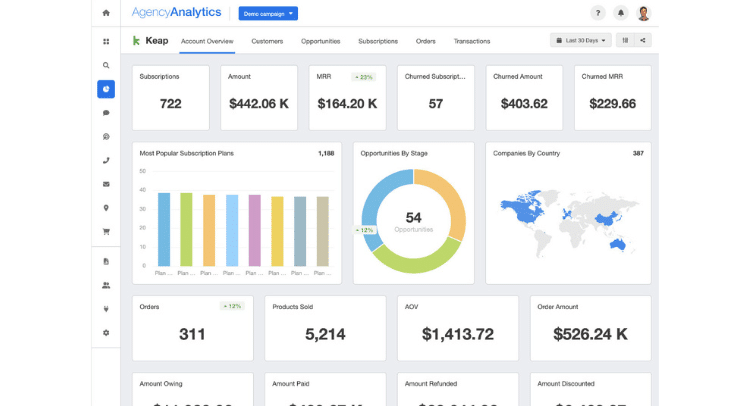Select the Account Overview tab
This screenshot has width=750, height=406.
pos(207,41)
